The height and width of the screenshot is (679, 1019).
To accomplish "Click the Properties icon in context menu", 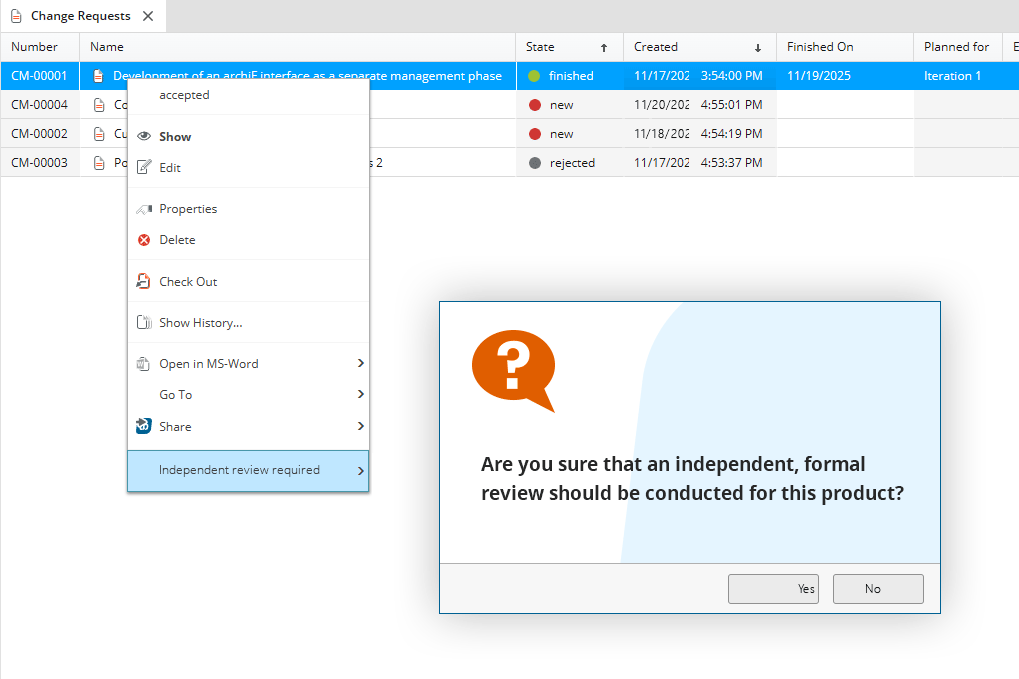I will [144, 209].
